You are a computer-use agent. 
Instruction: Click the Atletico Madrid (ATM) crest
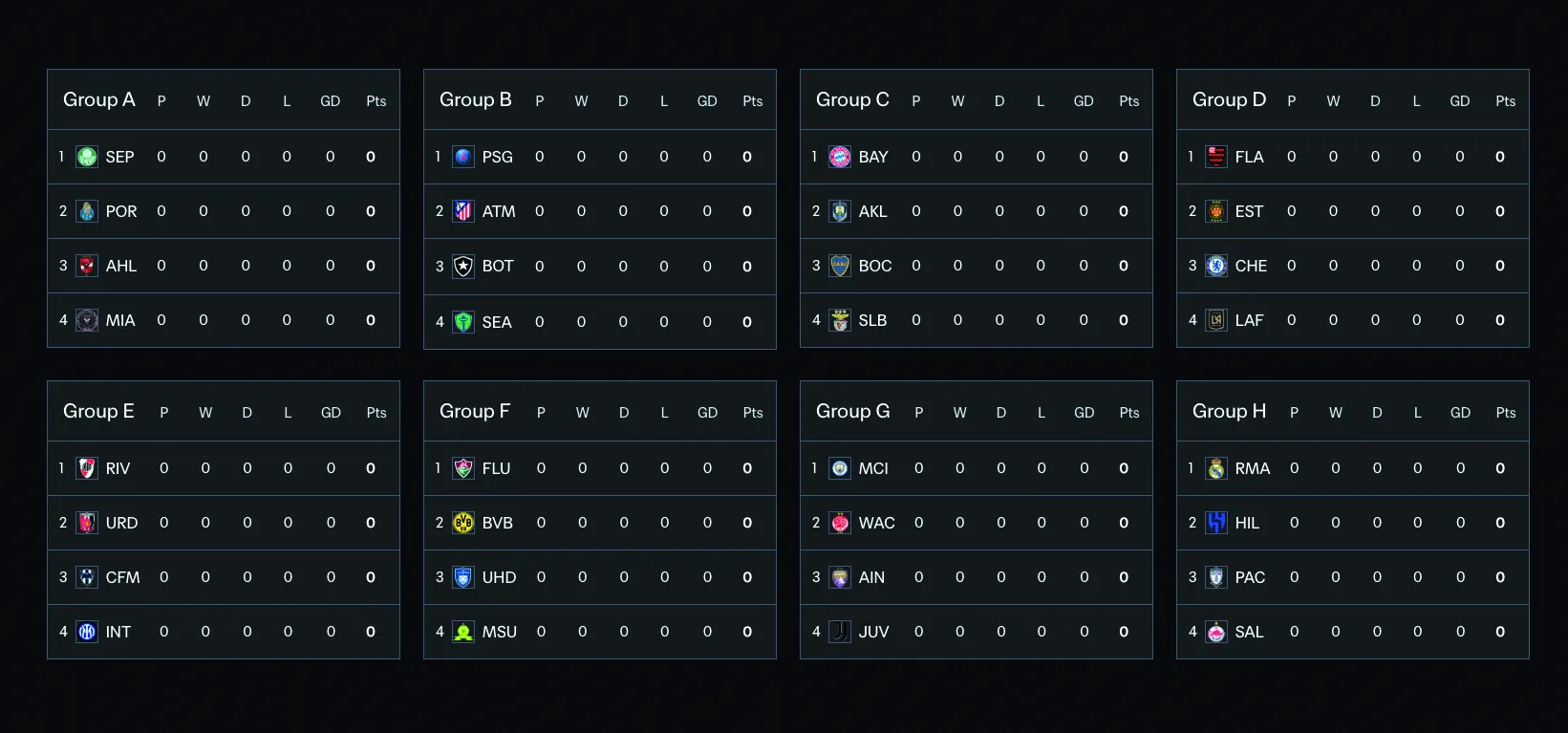pyautogui.click(x=463, y=211)
